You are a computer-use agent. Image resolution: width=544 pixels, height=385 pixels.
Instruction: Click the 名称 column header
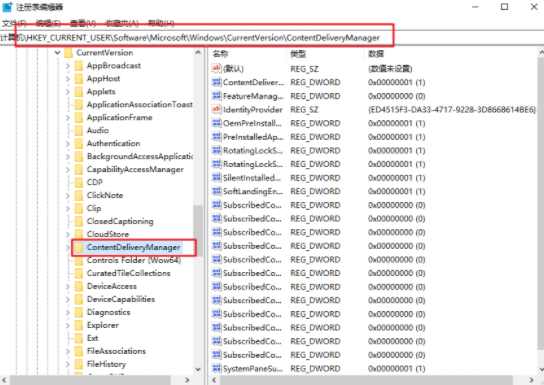point(220,54)
